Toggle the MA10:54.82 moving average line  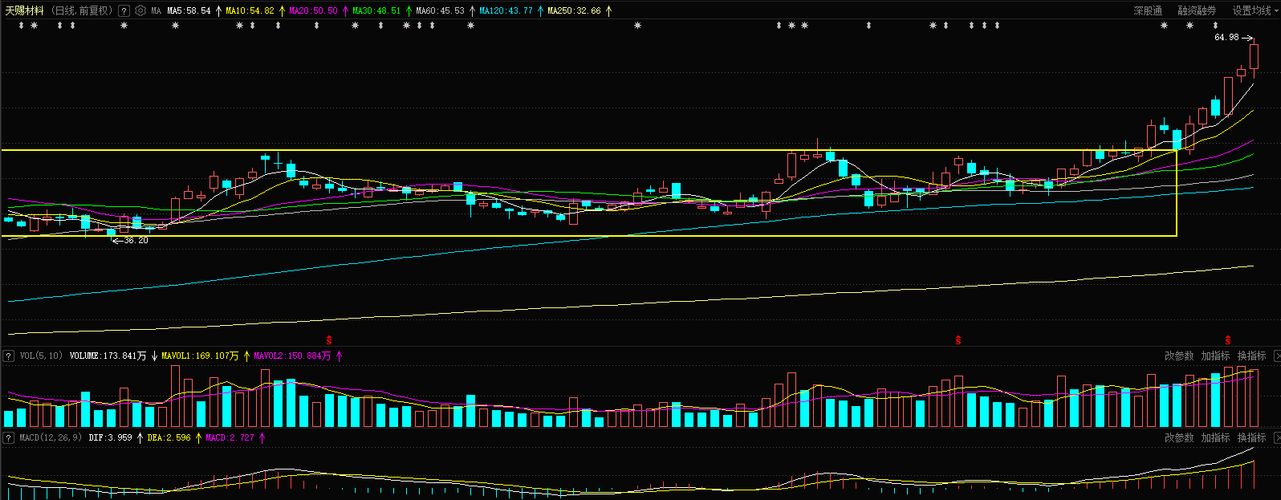(x=250, y=11)
